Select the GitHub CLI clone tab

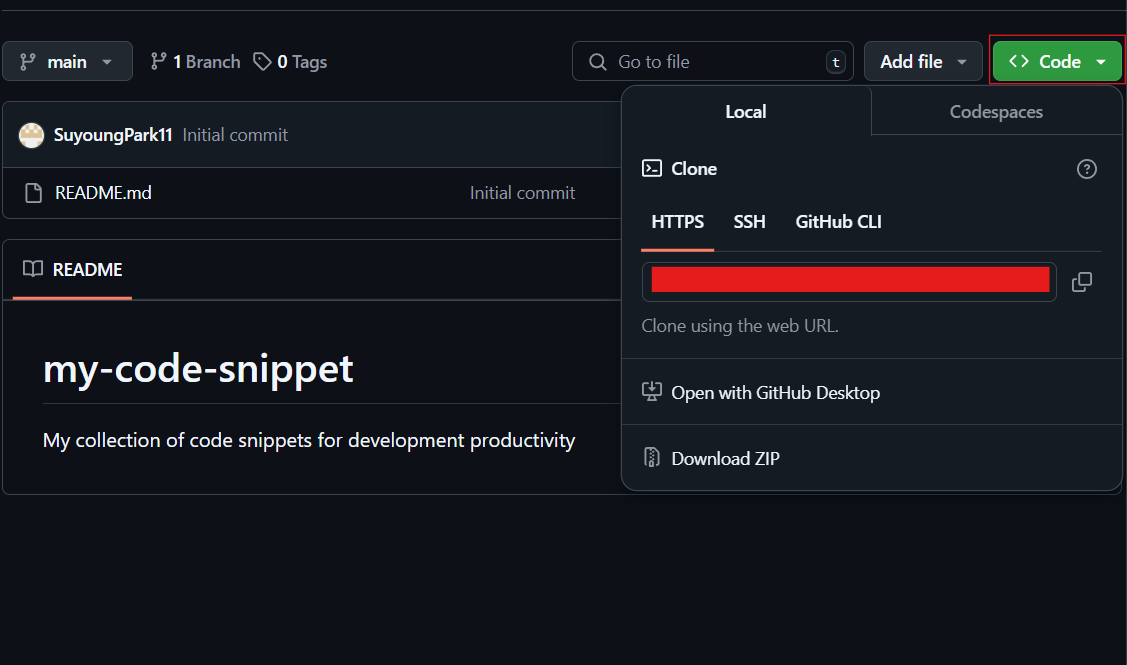point(838,222)
